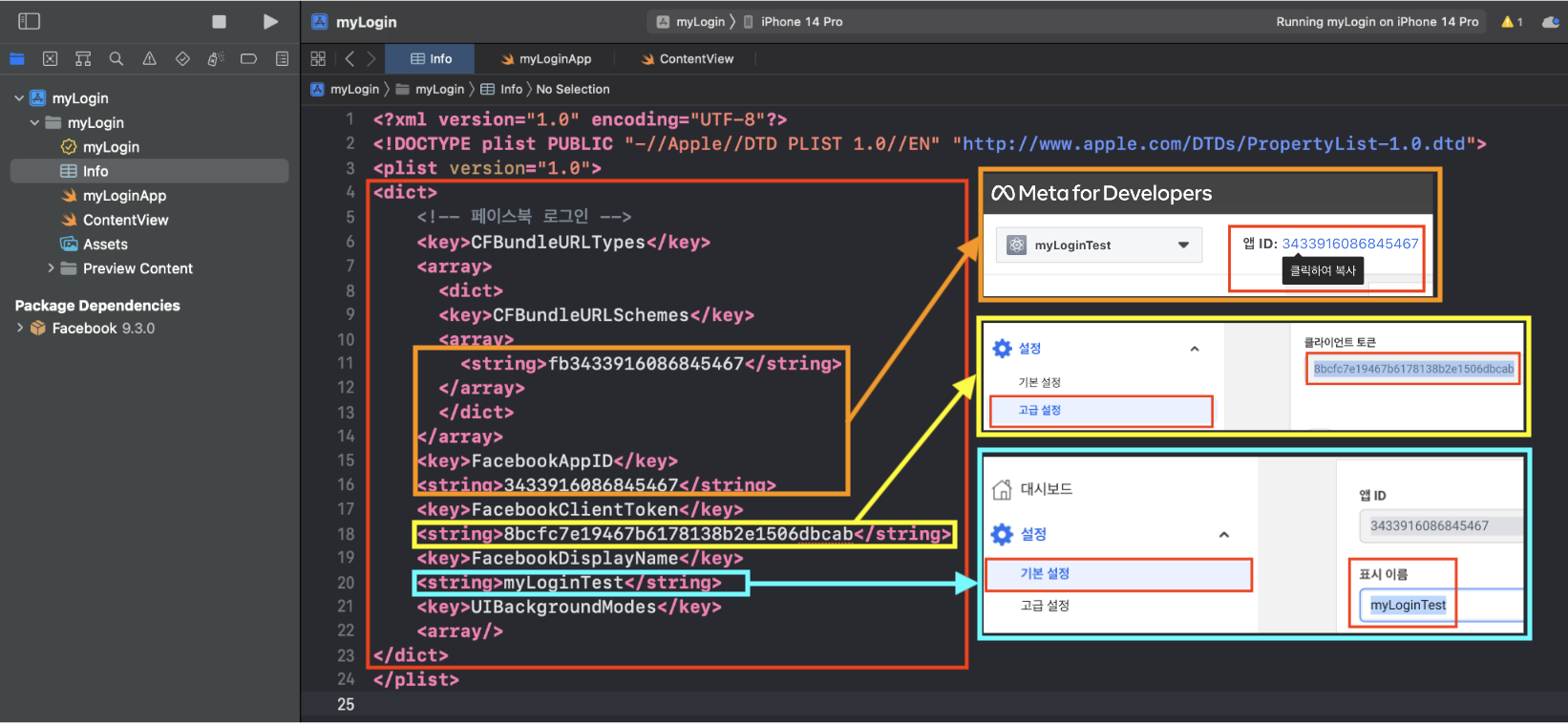
Task: Expand the Facebook 9.3.0 package
Action: 20,329
